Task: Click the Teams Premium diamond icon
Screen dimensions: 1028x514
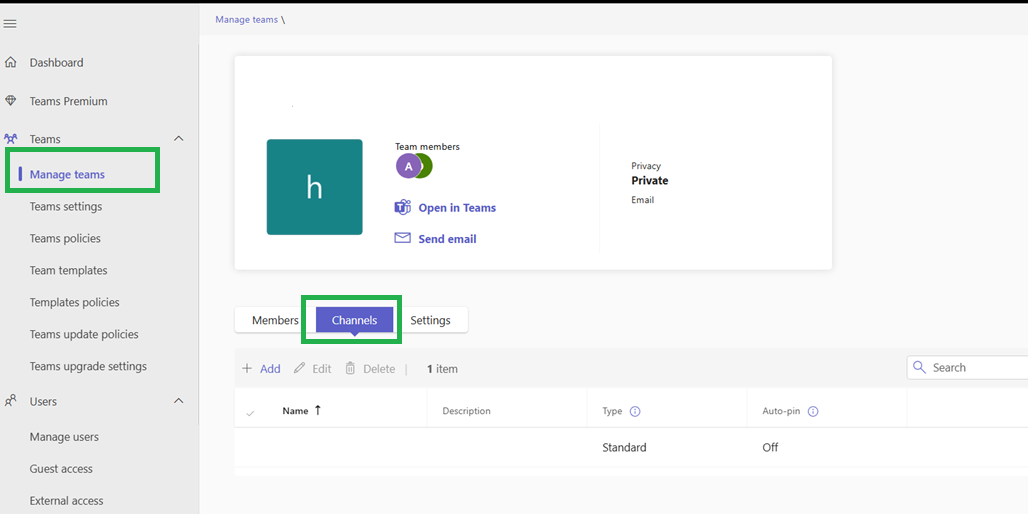Action: pyautogui.click(x=10, y=101)
